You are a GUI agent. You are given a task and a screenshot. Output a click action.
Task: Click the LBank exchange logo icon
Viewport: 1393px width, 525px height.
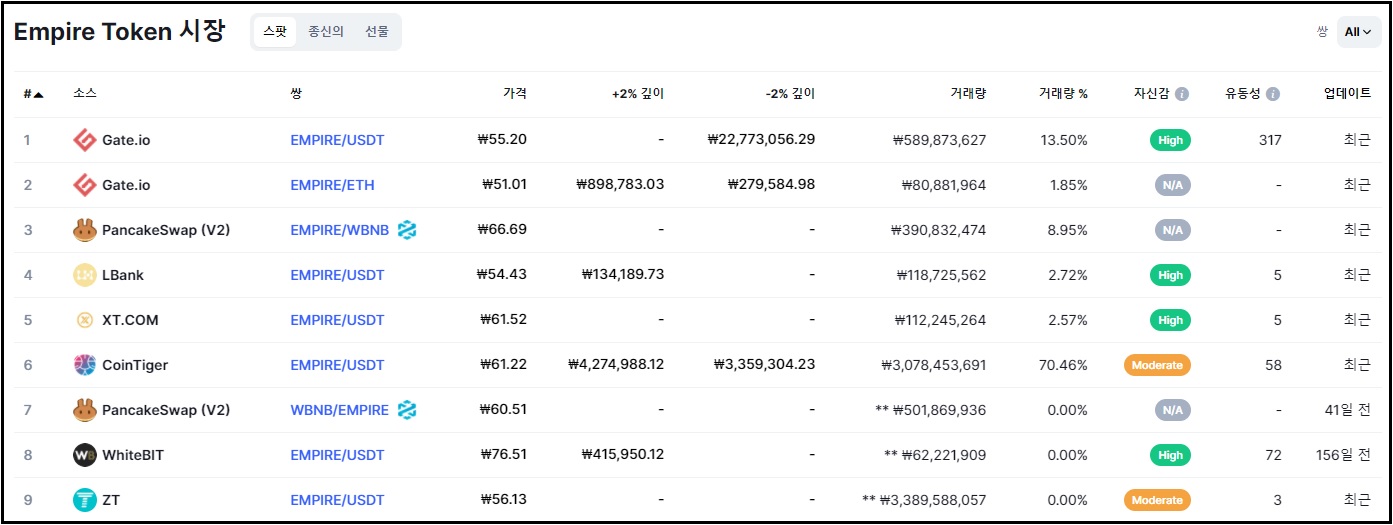85,275
